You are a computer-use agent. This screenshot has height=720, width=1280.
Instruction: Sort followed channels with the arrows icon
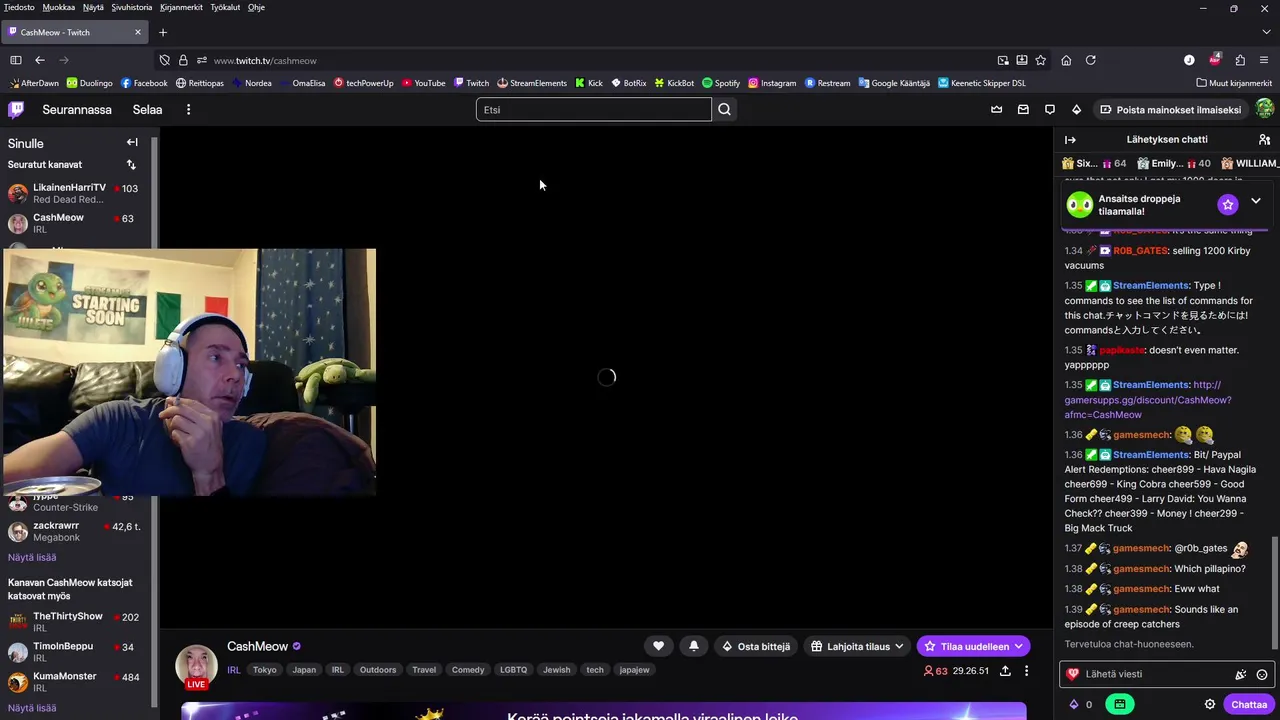[x=131, y=164]
